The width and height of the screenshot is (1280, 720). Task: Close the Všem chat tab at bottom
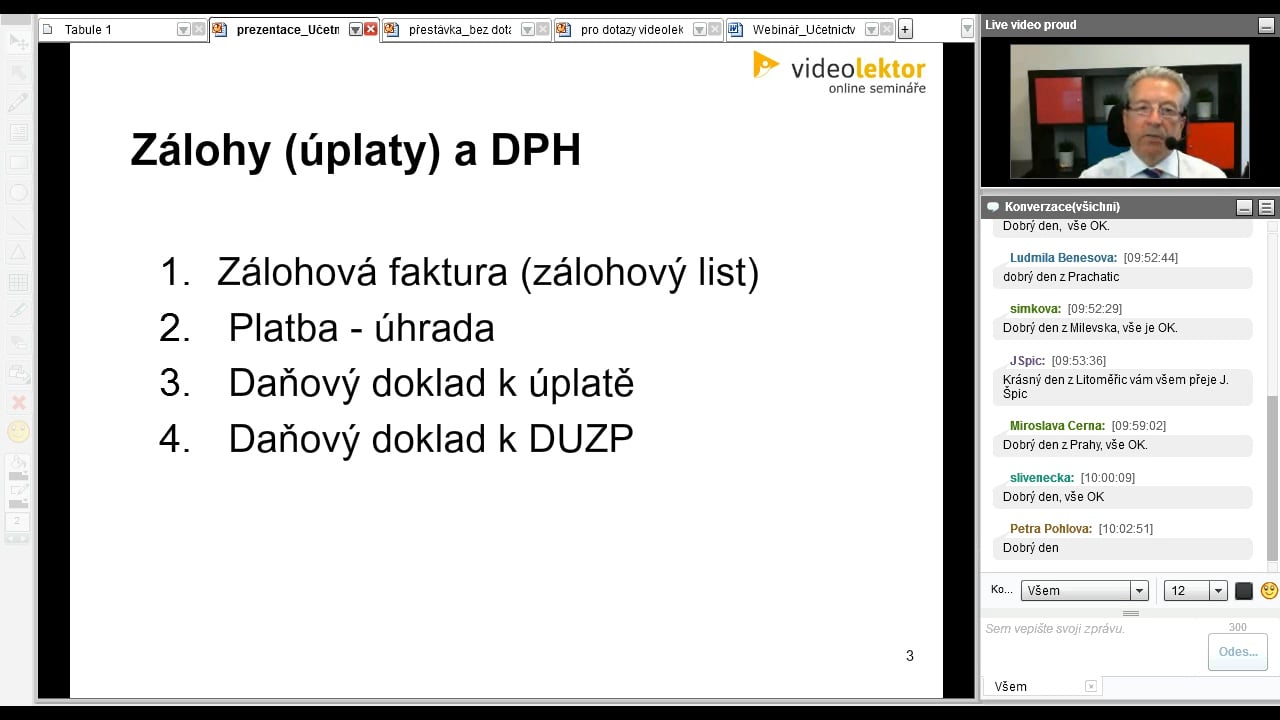coord(1091,686)
